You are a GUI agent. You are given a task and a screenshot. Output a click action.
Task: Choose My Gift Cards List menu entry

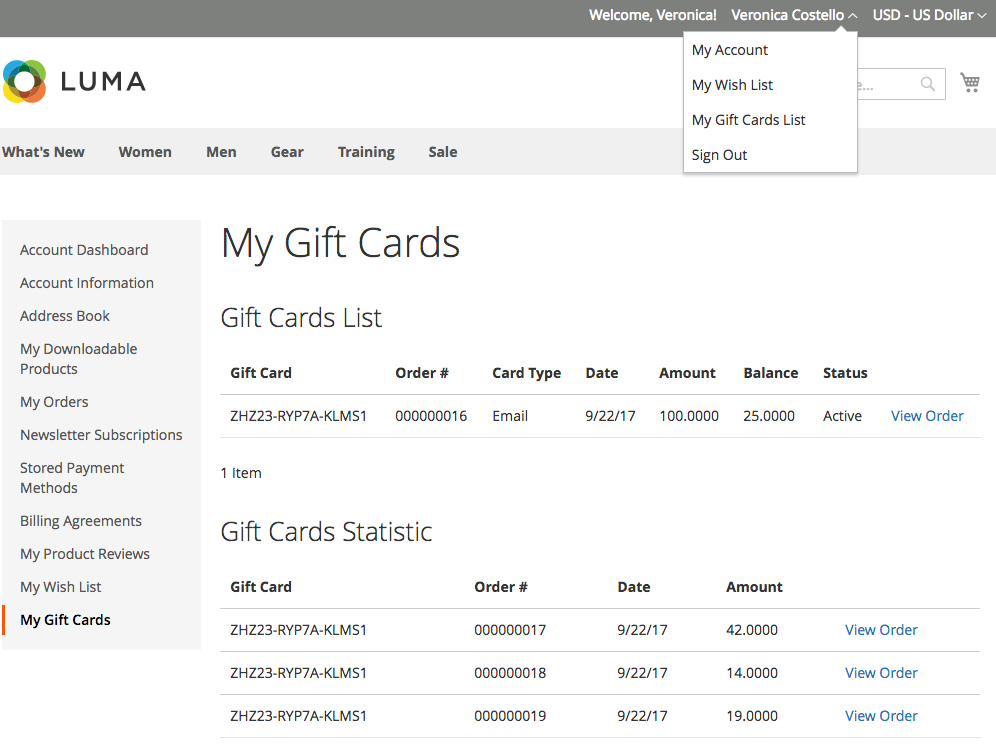point(748,120)
